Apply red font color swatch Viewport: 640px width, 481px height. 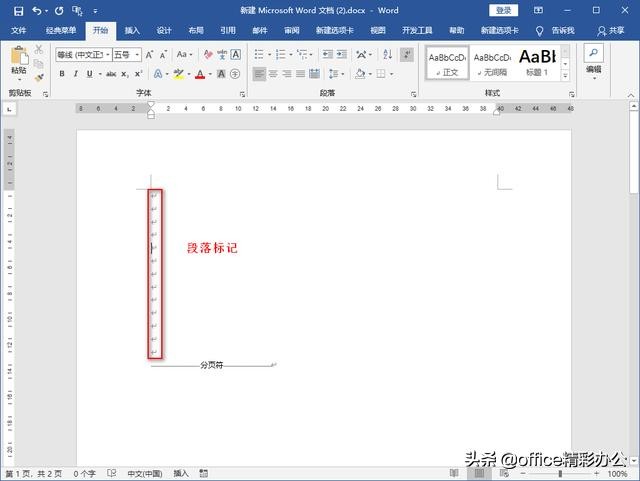tap(200, 74)
